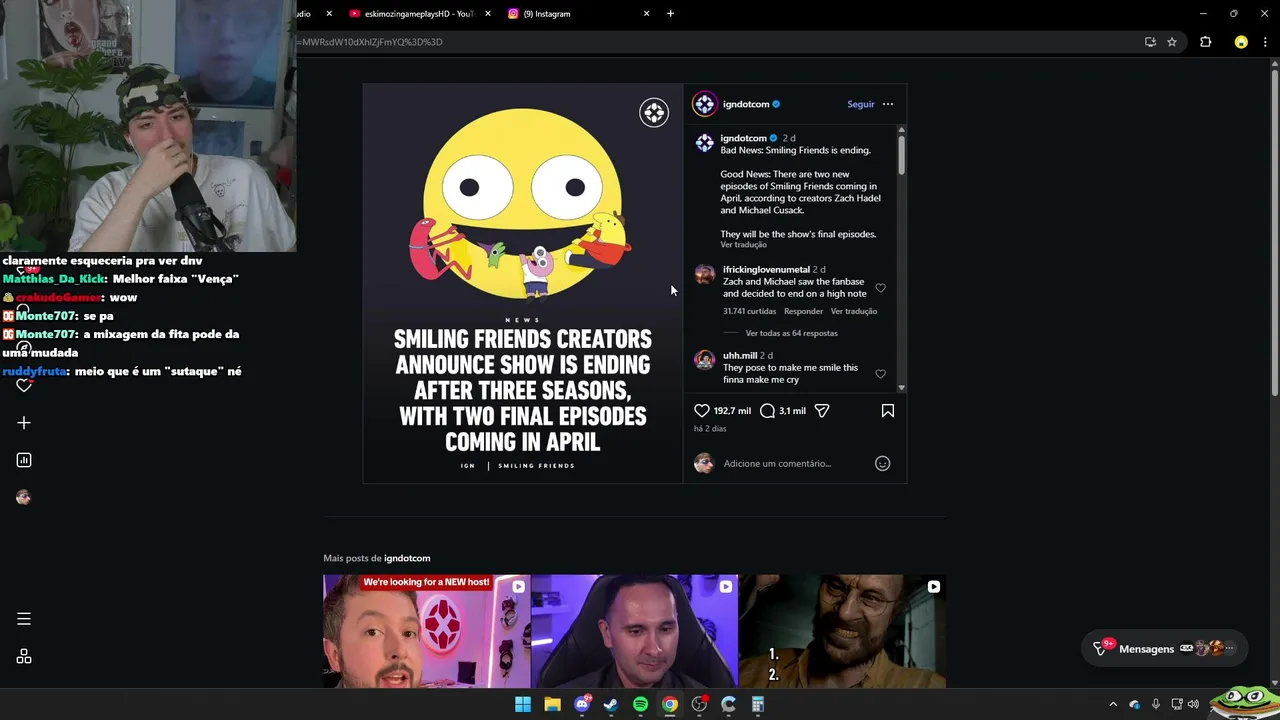View likes count '31.741 curtidas'
The height and width of the screenshot is (720, 1280).
pyautogui.click(x=749, y=311)
